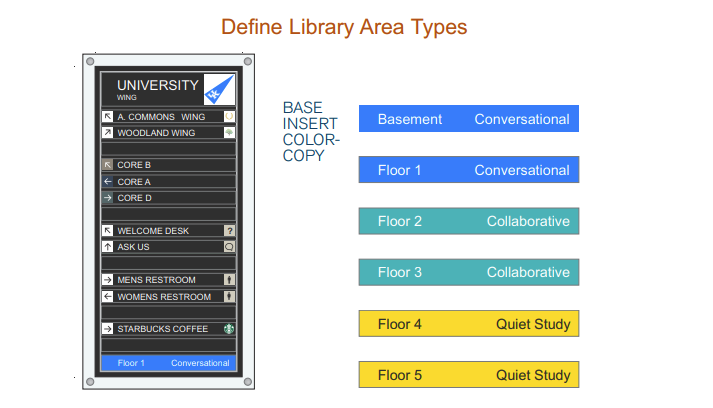Click the speech bubble icon beside Ask Us
The width and height of the screenshot is (713, 408).
click(229, 246)
